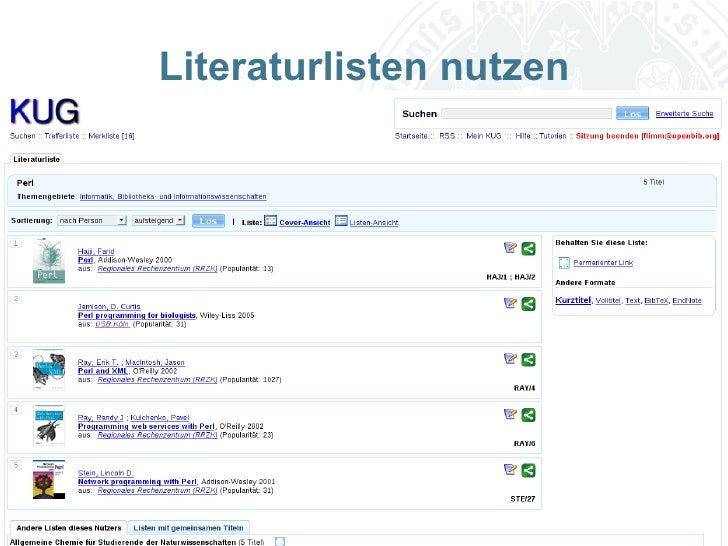Screen dimensions: 728x546
Task: Select the Literaturliste tab
Action: click(x=36, y=159)
